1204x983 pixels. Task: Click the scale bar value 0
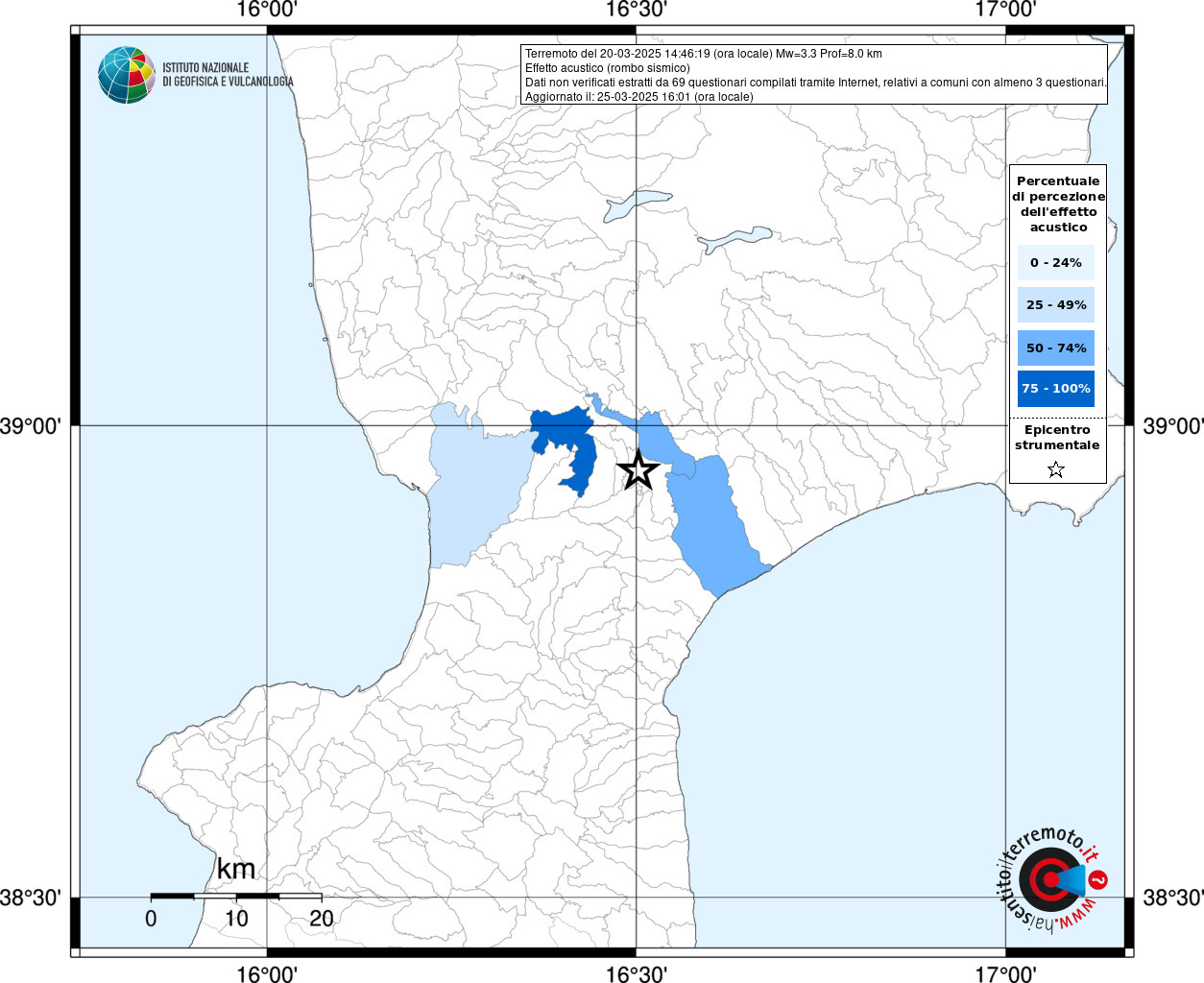point(151,919)
